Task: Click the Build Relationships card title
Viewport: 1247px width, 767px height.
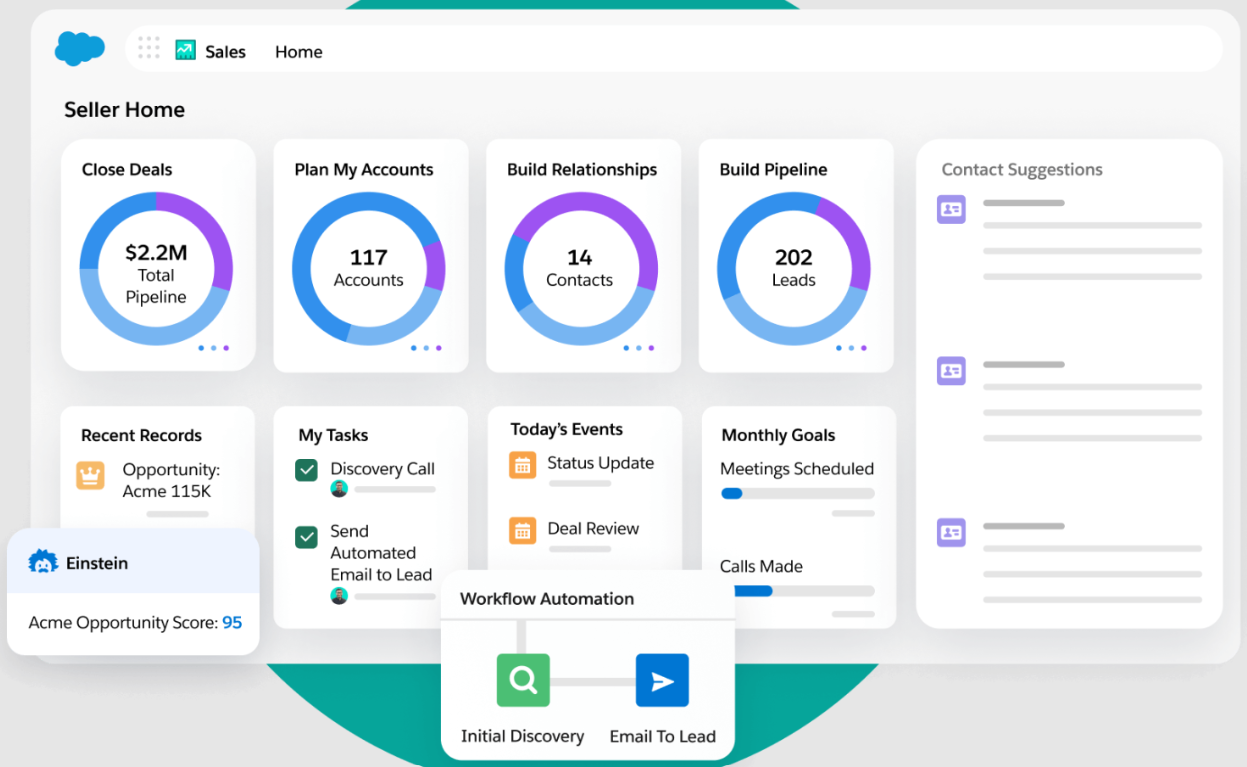Action: [x=582, y=170]
